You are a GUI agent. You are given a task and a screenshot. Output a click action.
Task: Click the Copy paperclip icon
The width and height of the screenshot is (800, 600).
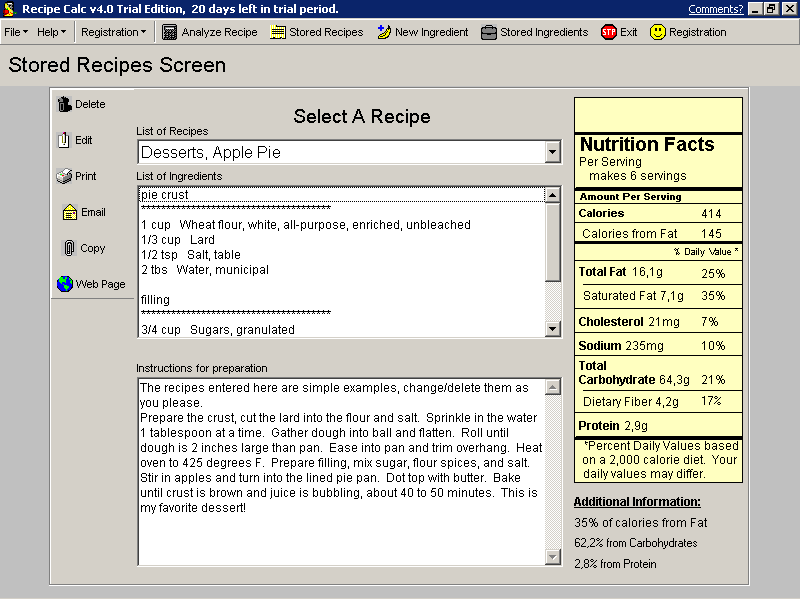click(x=69, y=248)
